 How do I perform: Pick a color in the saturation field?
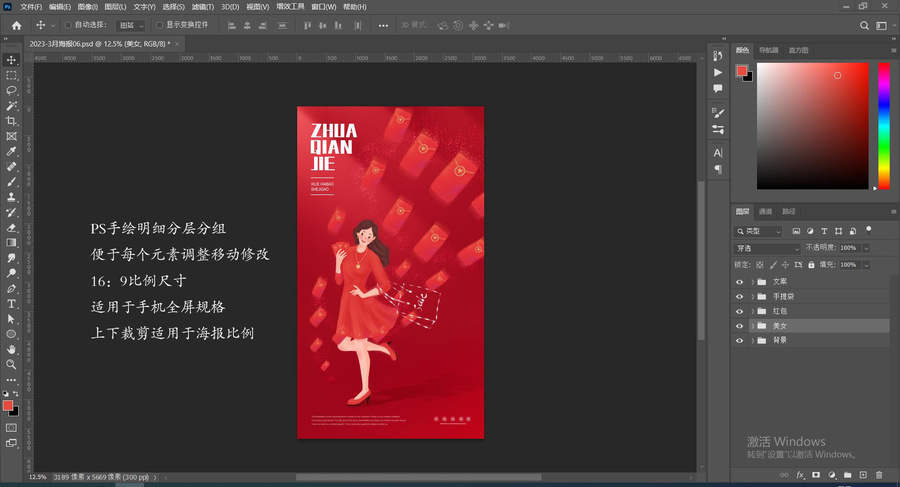point(813,126)
